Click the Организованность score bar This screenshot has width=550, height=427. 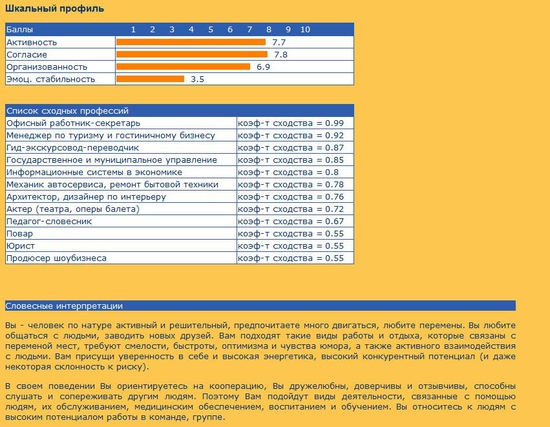[x=183, y=67]
